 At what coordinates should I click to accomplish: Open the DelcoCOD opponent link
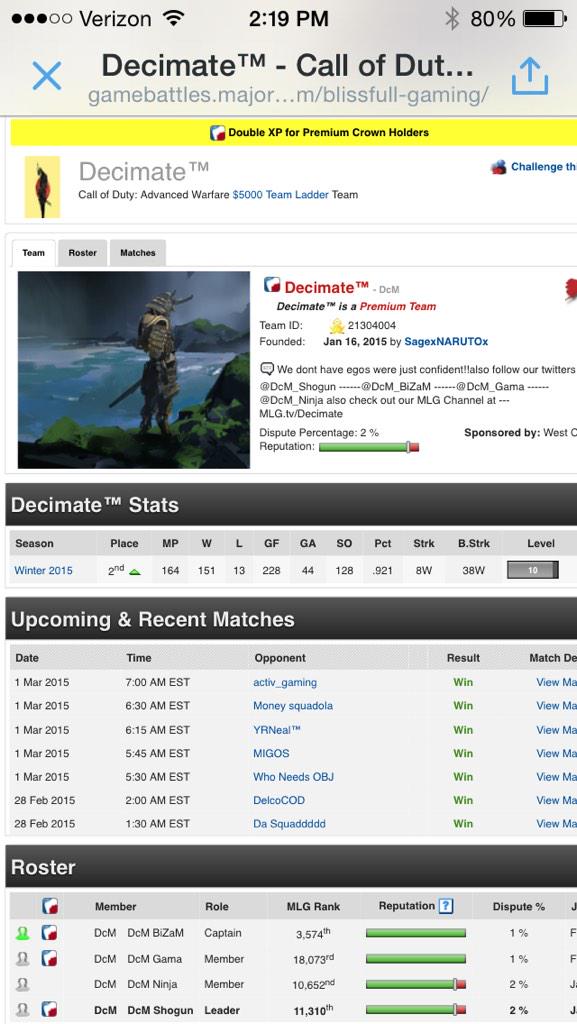279,800
